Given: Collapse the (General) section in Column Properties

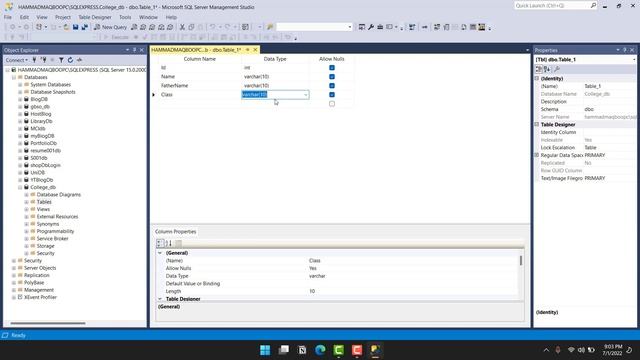Looking at the screenshot, I should (160, 253).
